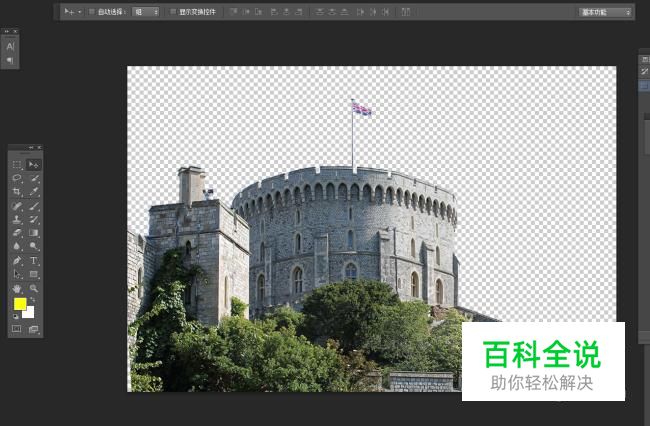This screenshot has height=426, width=650.
Task: Select the Rectangular Marquee tool
Action: (17, 165)
